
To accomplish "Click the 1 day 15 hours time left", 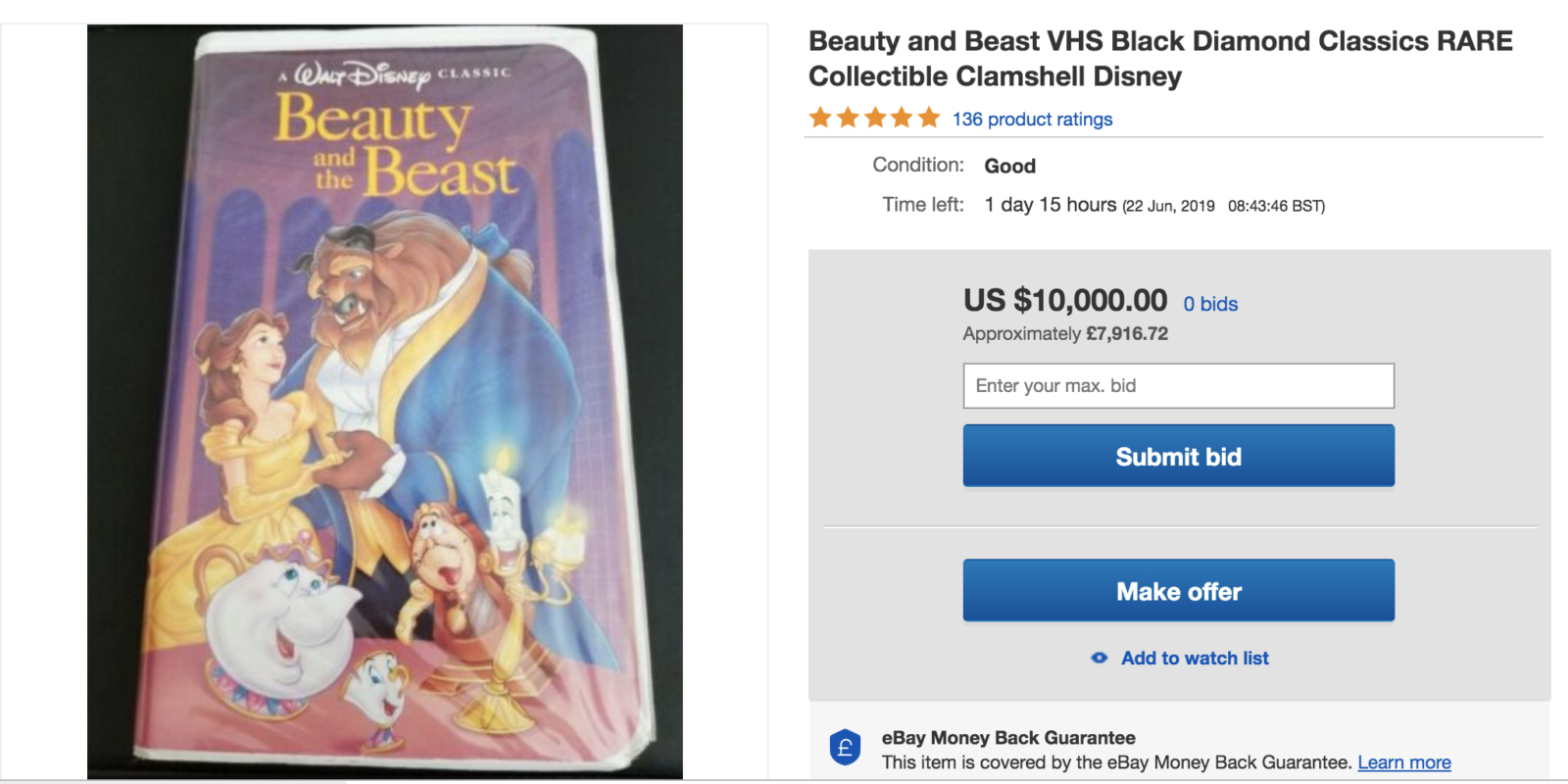I will (x=1051, y=205).
